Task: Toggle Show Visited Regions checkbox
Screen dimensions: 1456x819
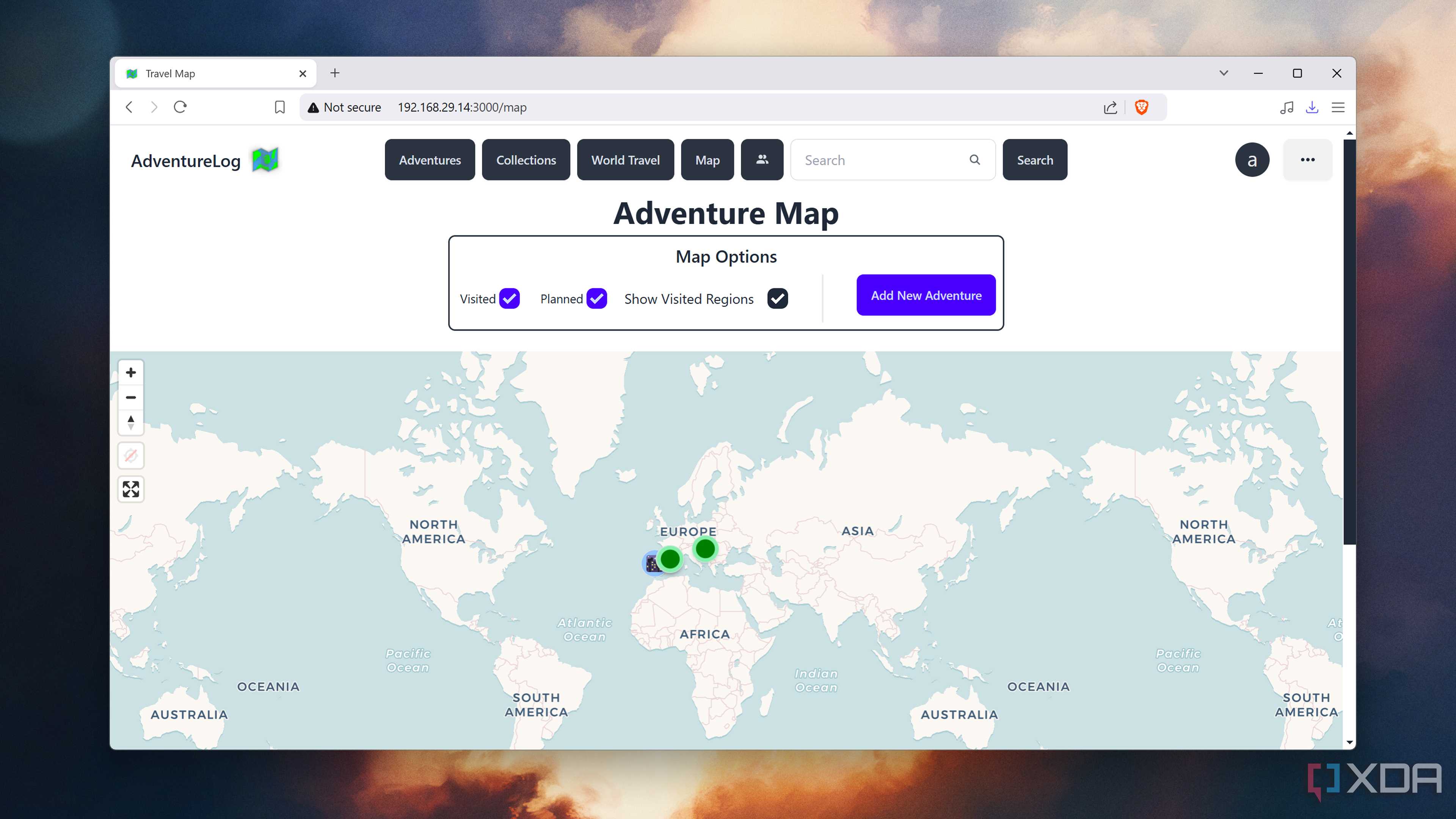Action: tap(777, 298)
